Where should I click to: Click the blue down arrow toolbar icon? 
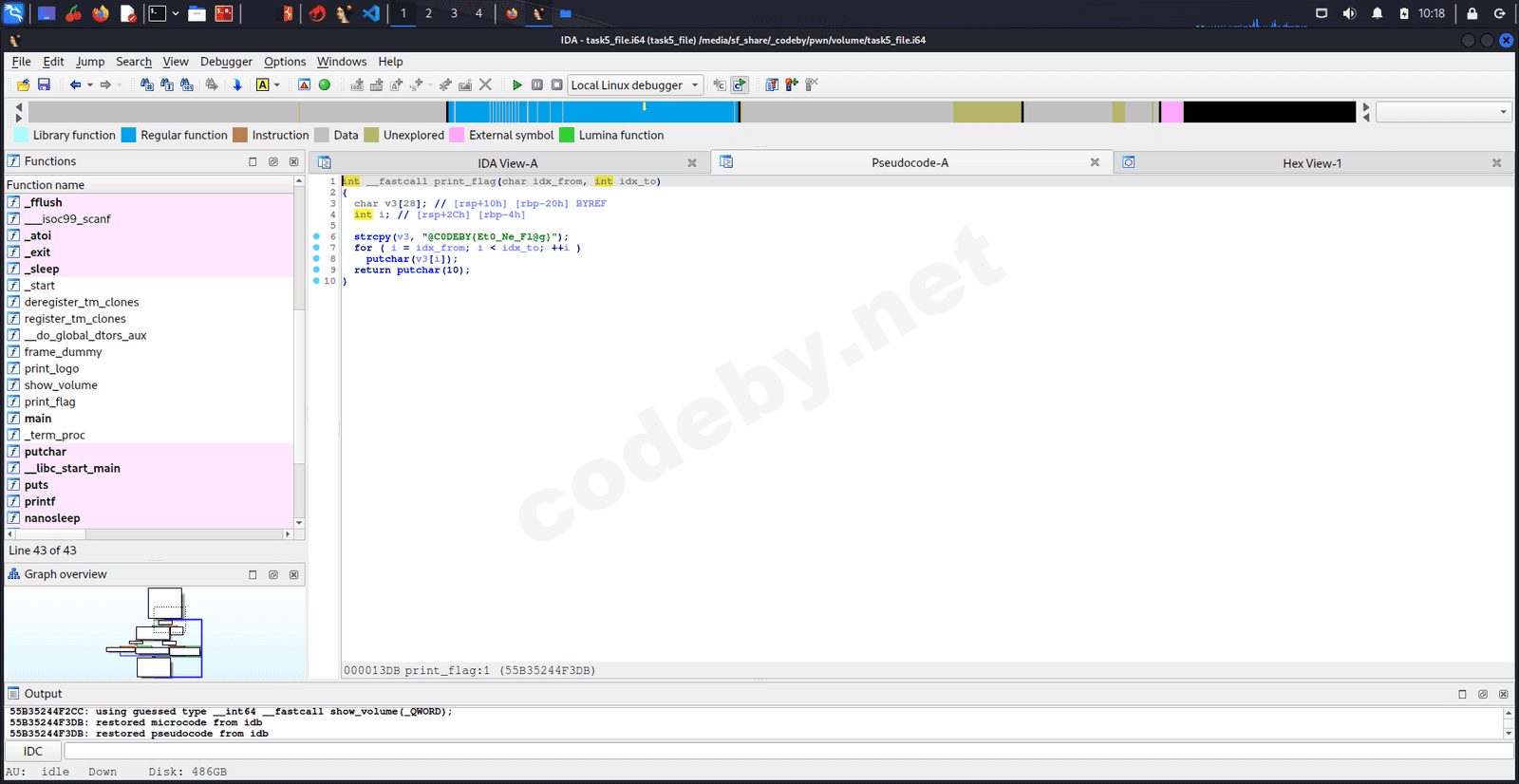pyautogui.click(x=237, y=84)
